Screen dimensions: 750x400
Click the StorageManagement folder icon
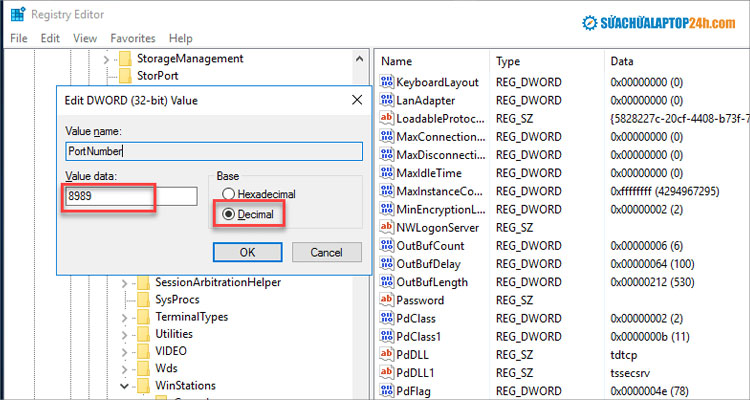point(125,59)
